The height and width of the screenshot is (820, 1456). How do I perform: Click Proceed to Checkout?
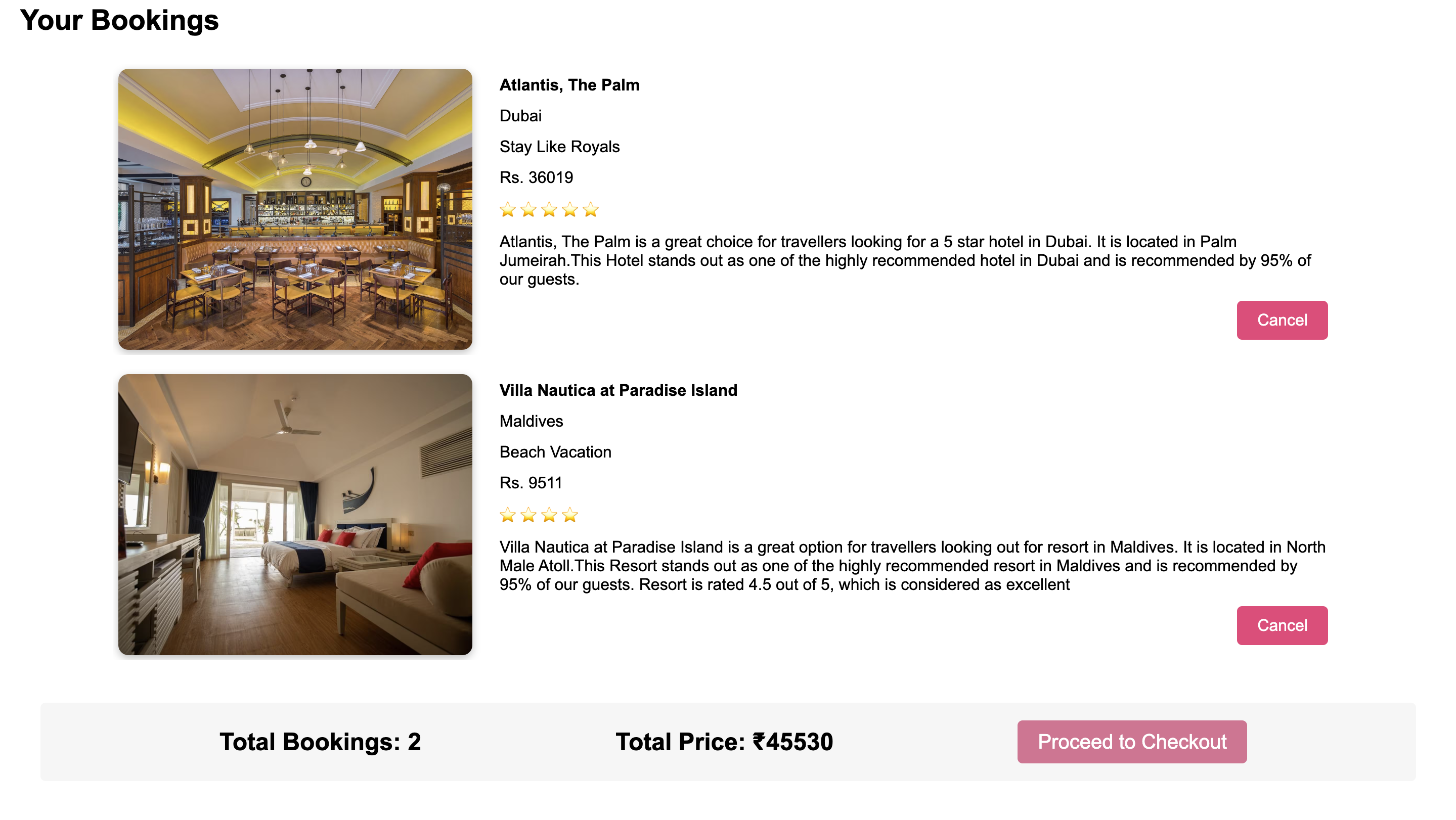[x=1131, y=742]
